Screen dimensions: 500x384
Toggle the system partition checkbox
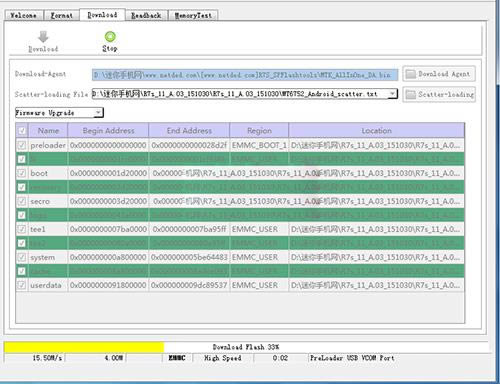[22, 257]
